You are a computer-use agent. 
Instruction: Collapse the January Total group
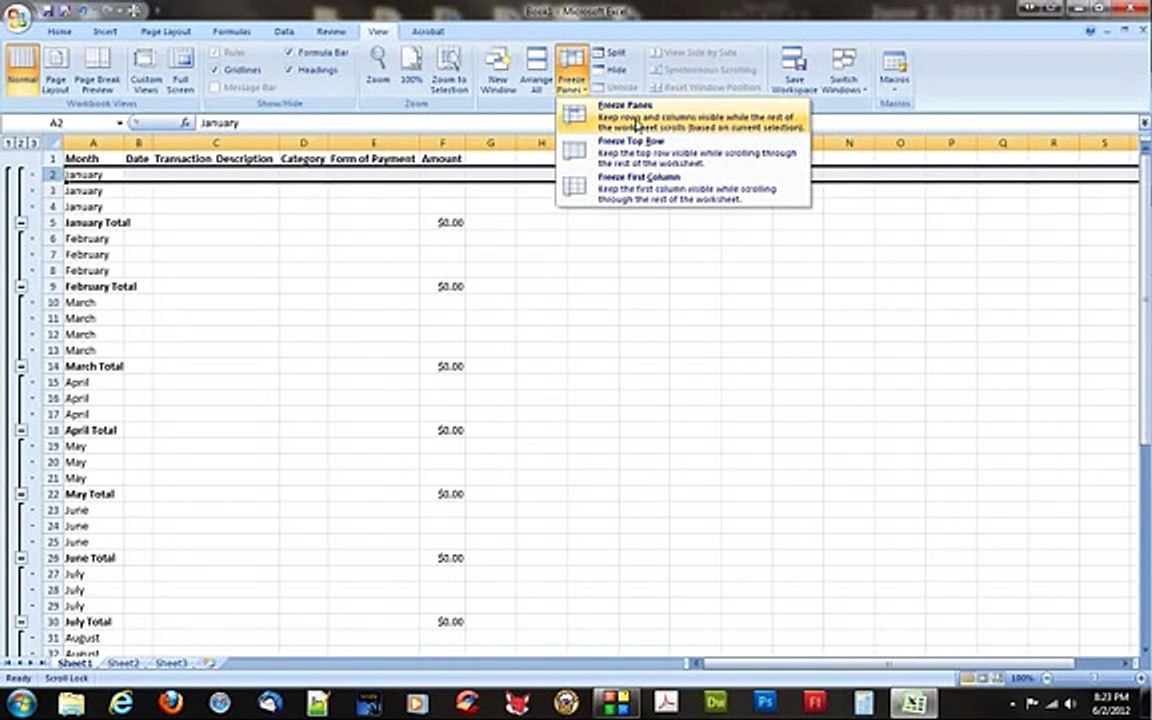pos(21,222)
